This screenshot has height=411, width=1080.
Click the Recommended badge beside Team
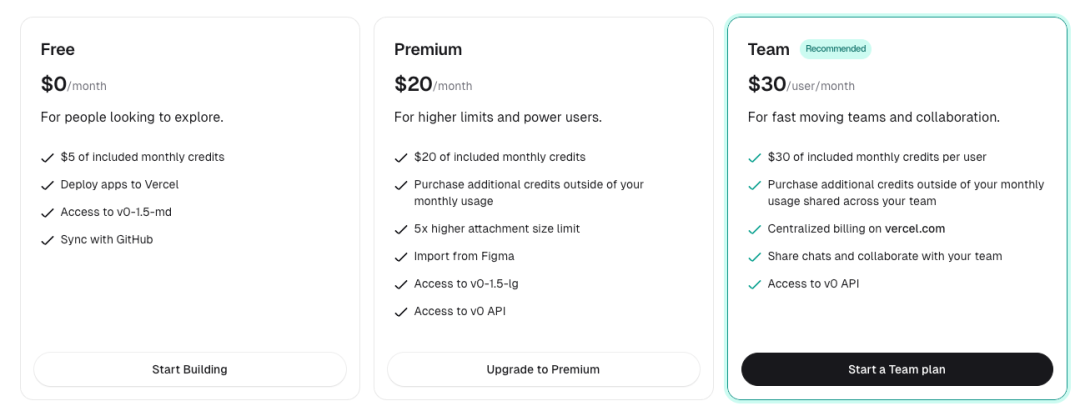coord(835,49)
